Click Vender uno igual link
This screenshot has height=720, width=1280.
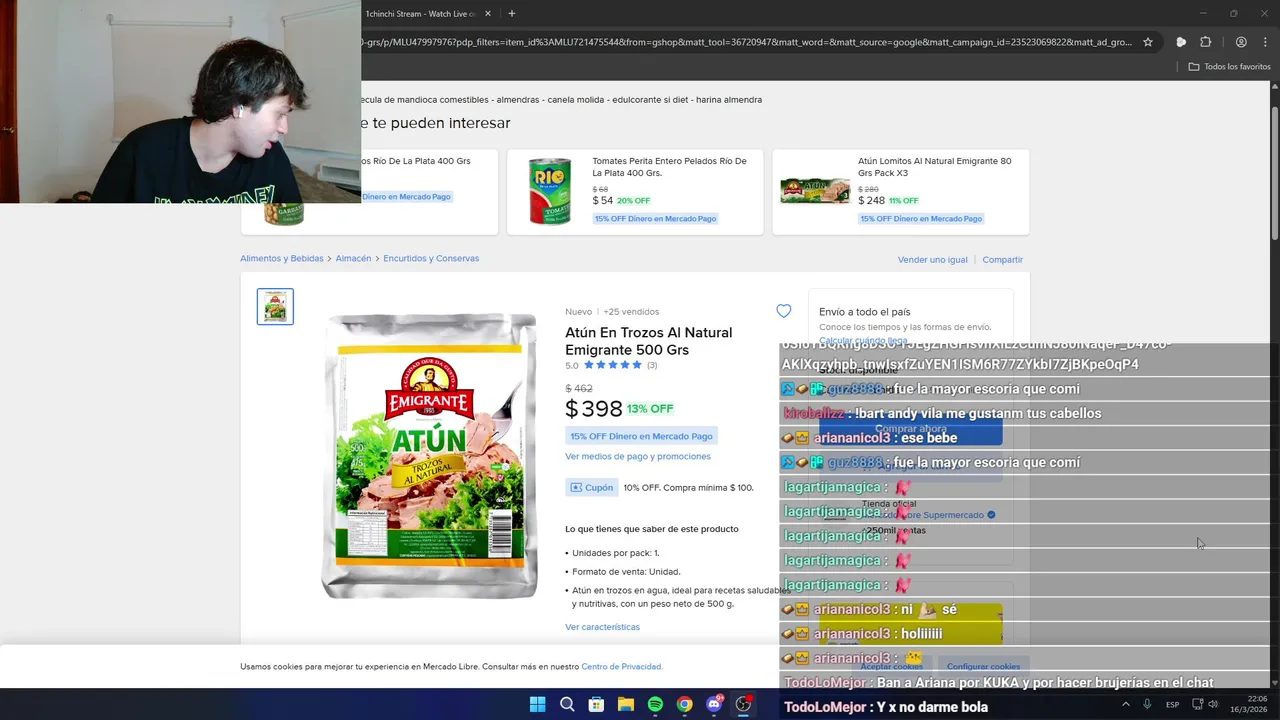pos(933,259)
